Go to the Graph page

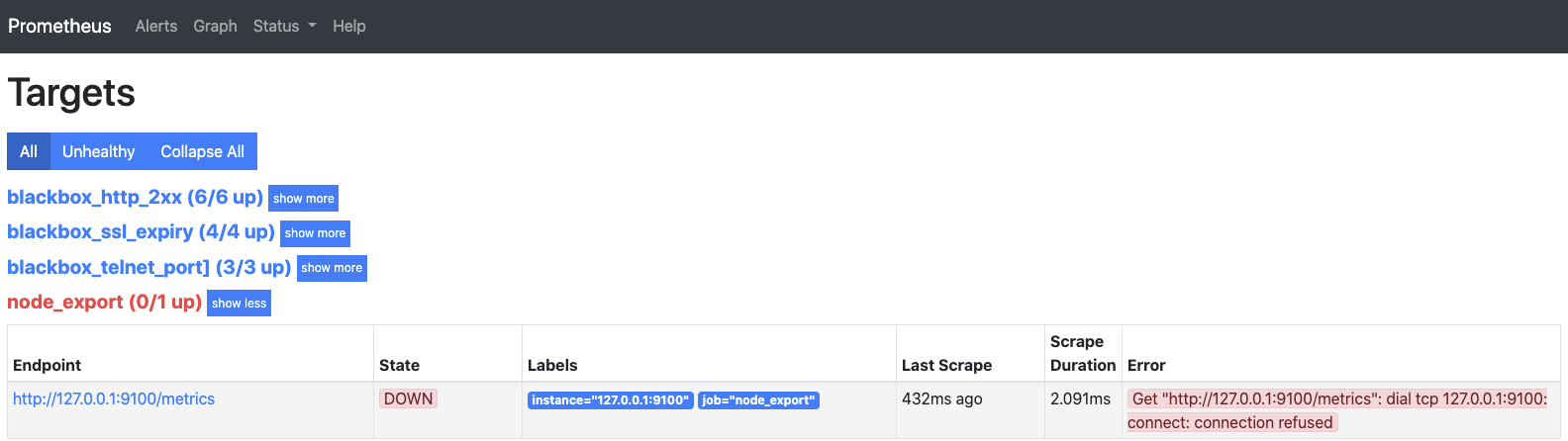[x=215, y=26]
